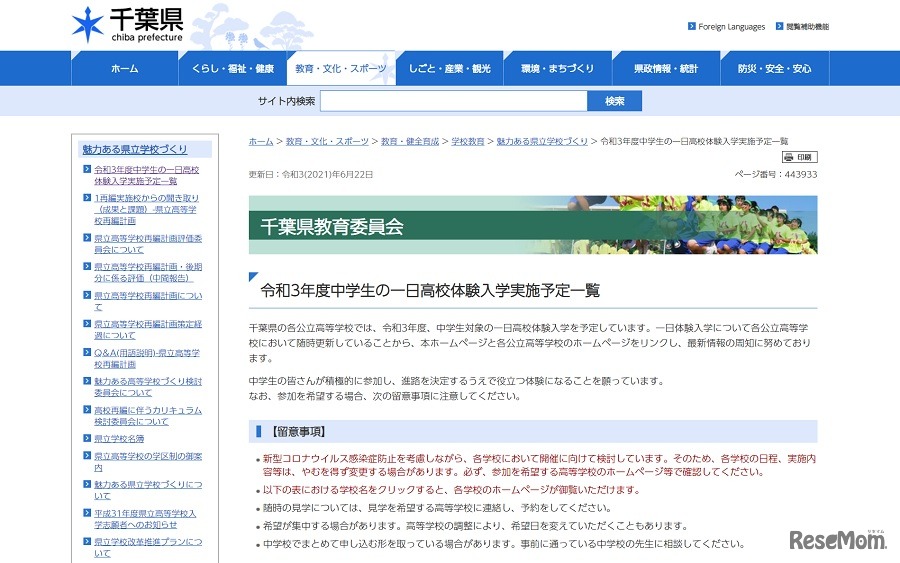Open sidebar link Q&A(用語説明)-県立高等学校再編計画
This screenshot has width=900, height=563.
147,358
